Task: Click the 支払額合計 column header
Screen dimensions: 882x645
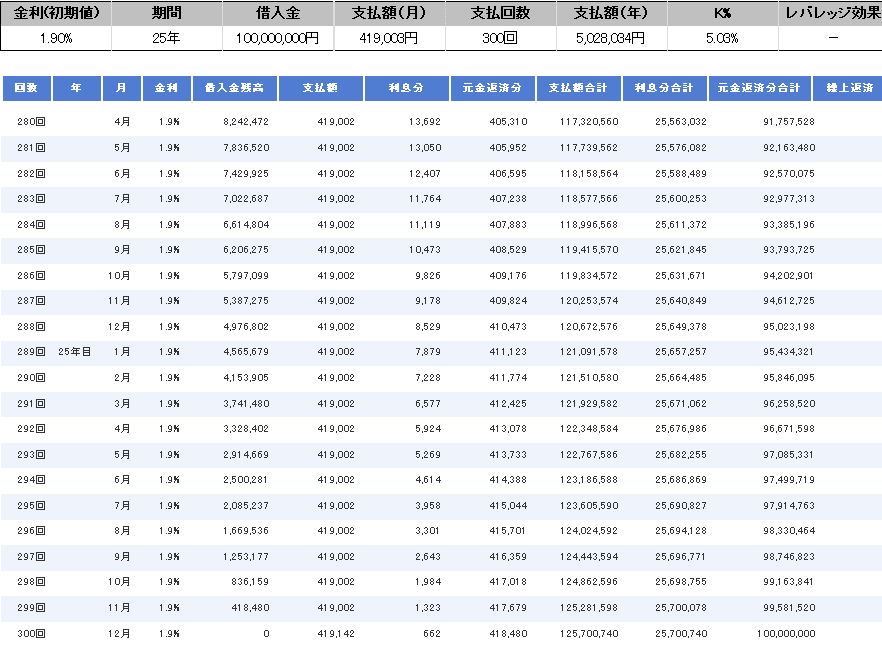Action: [x=578, y=88]
